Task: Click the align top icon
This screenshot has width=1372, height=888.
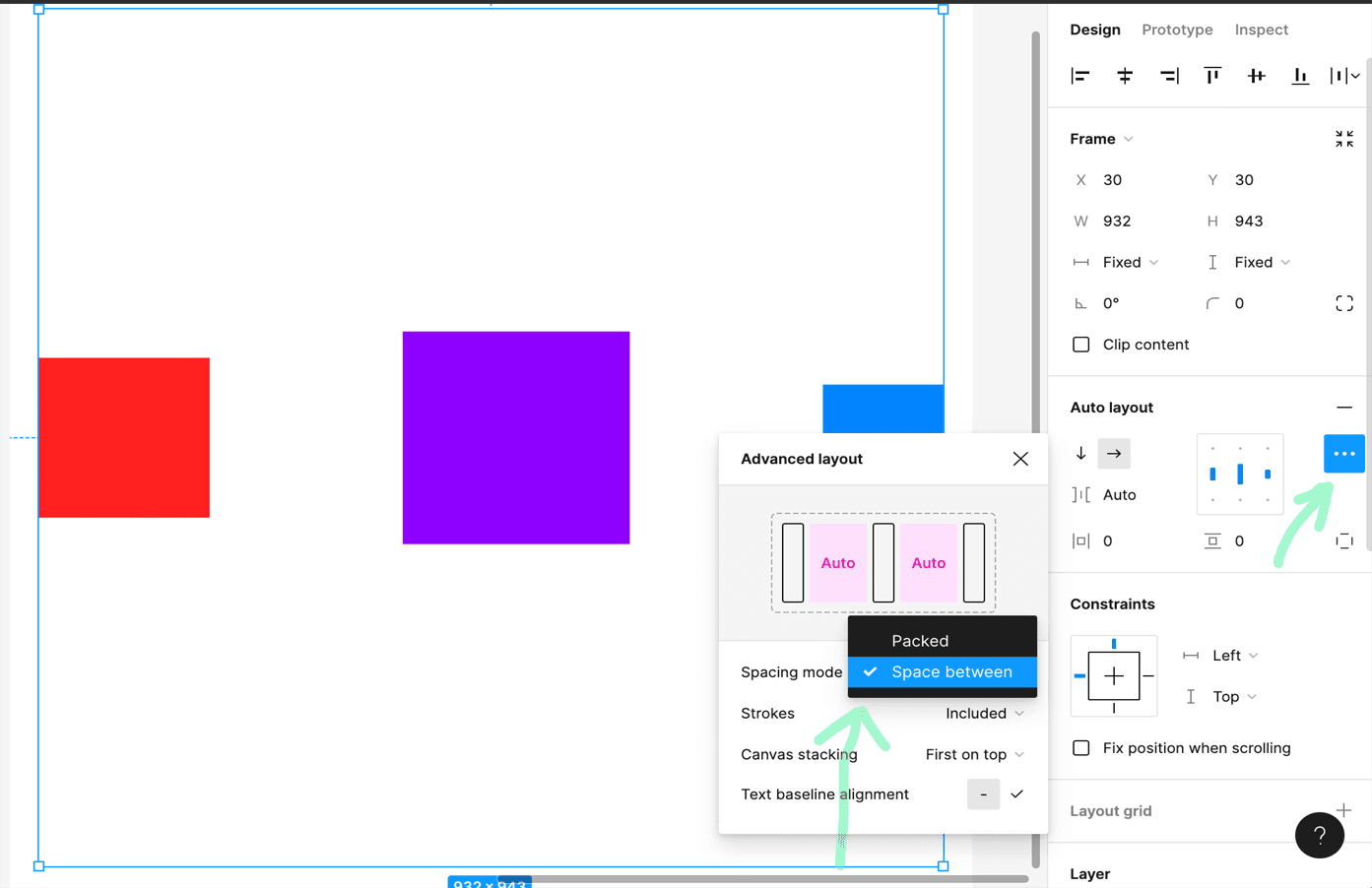Action: tap(1212, 76)
